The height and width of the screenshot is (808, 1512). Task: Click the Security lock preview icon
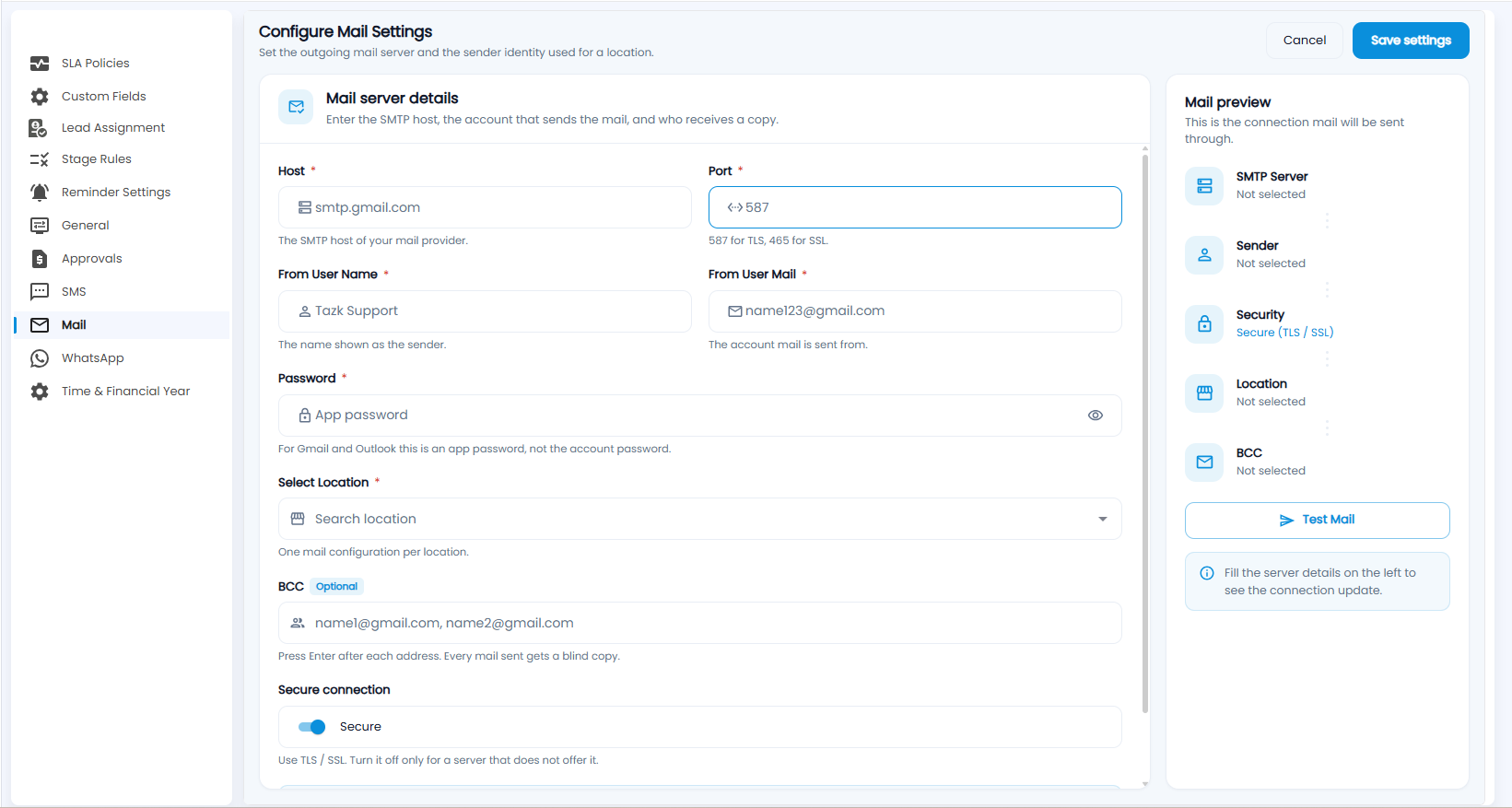tap(1204, 323)
